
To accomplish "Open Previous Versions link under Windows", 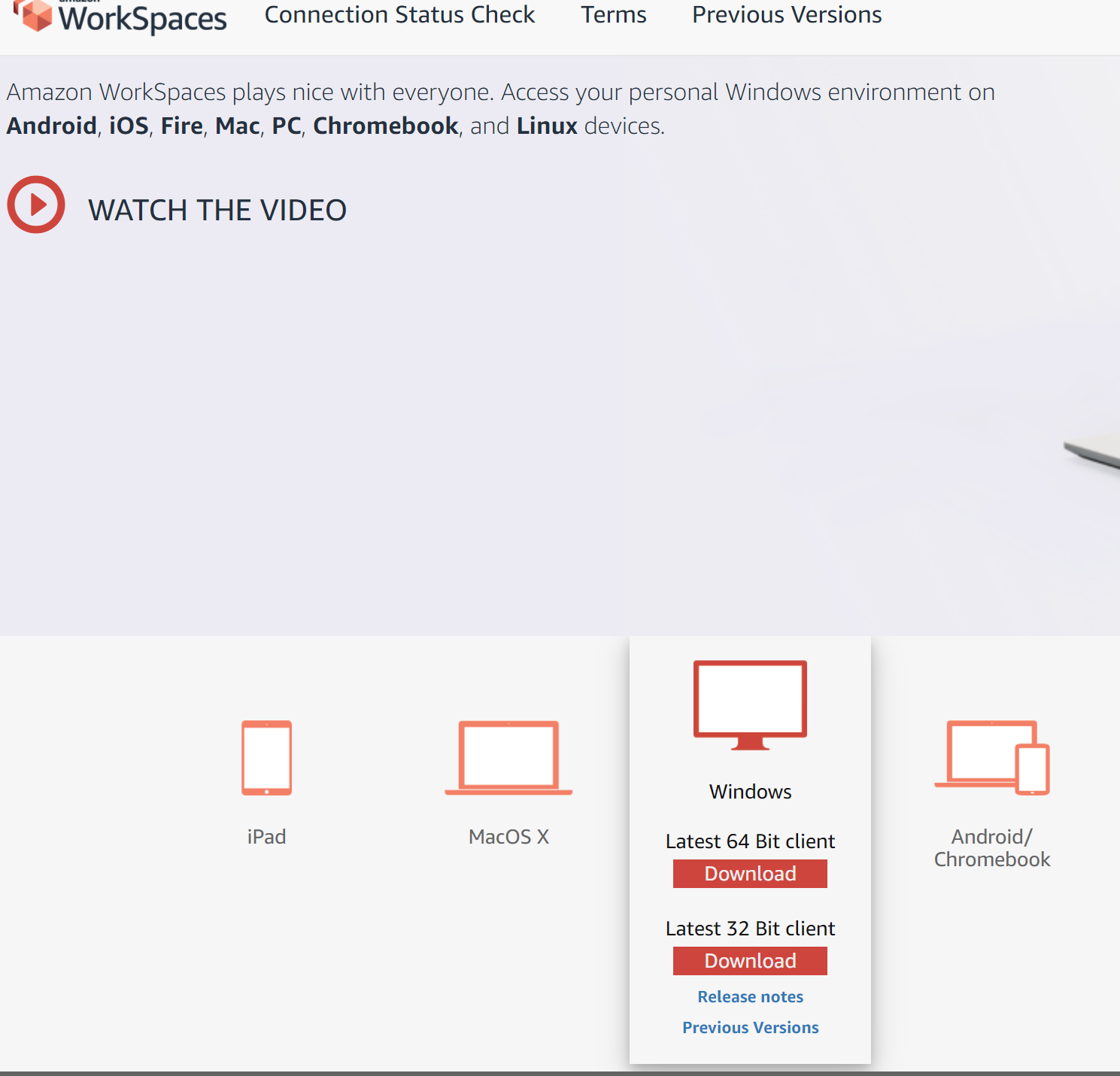I will (x=750, y=1028).
